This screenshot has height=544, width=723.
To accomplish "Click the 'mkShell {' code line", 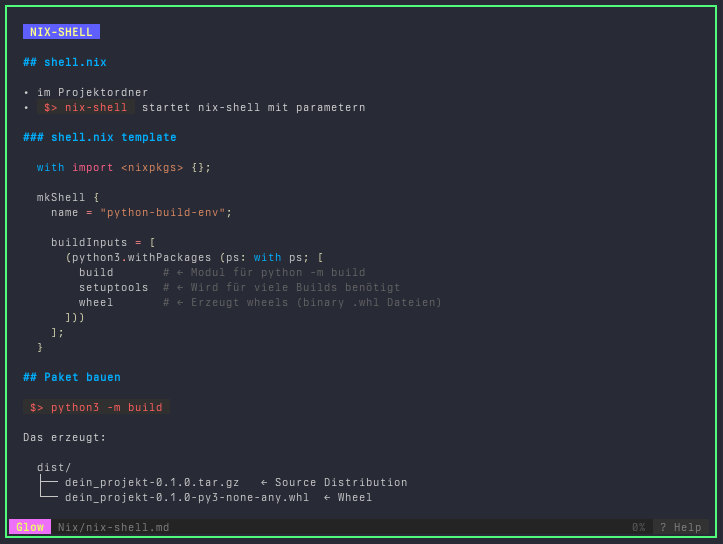I will pos(68,198).
